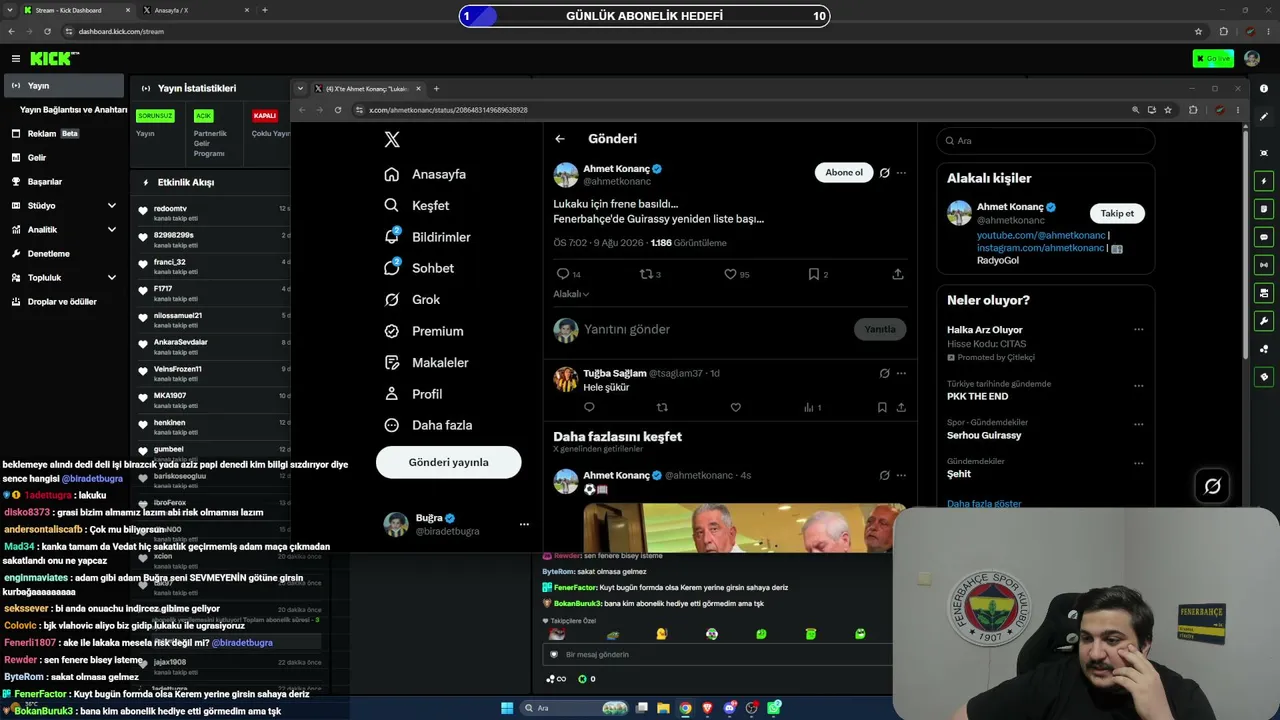Click the Gönderi yayınla button
The height and width of the screenshot is (720, 1280).
[x=448, y=462]
